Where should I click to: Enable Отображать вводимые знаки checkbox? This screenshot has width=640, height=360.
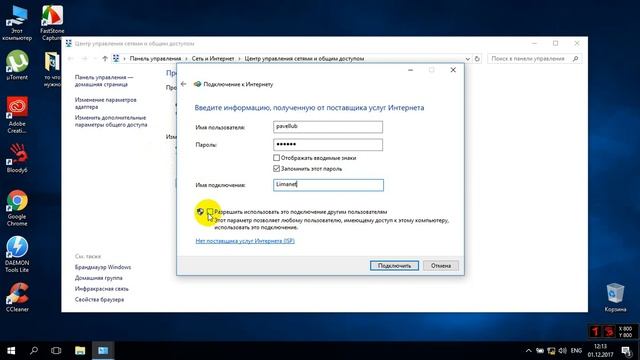coord(276,158)
